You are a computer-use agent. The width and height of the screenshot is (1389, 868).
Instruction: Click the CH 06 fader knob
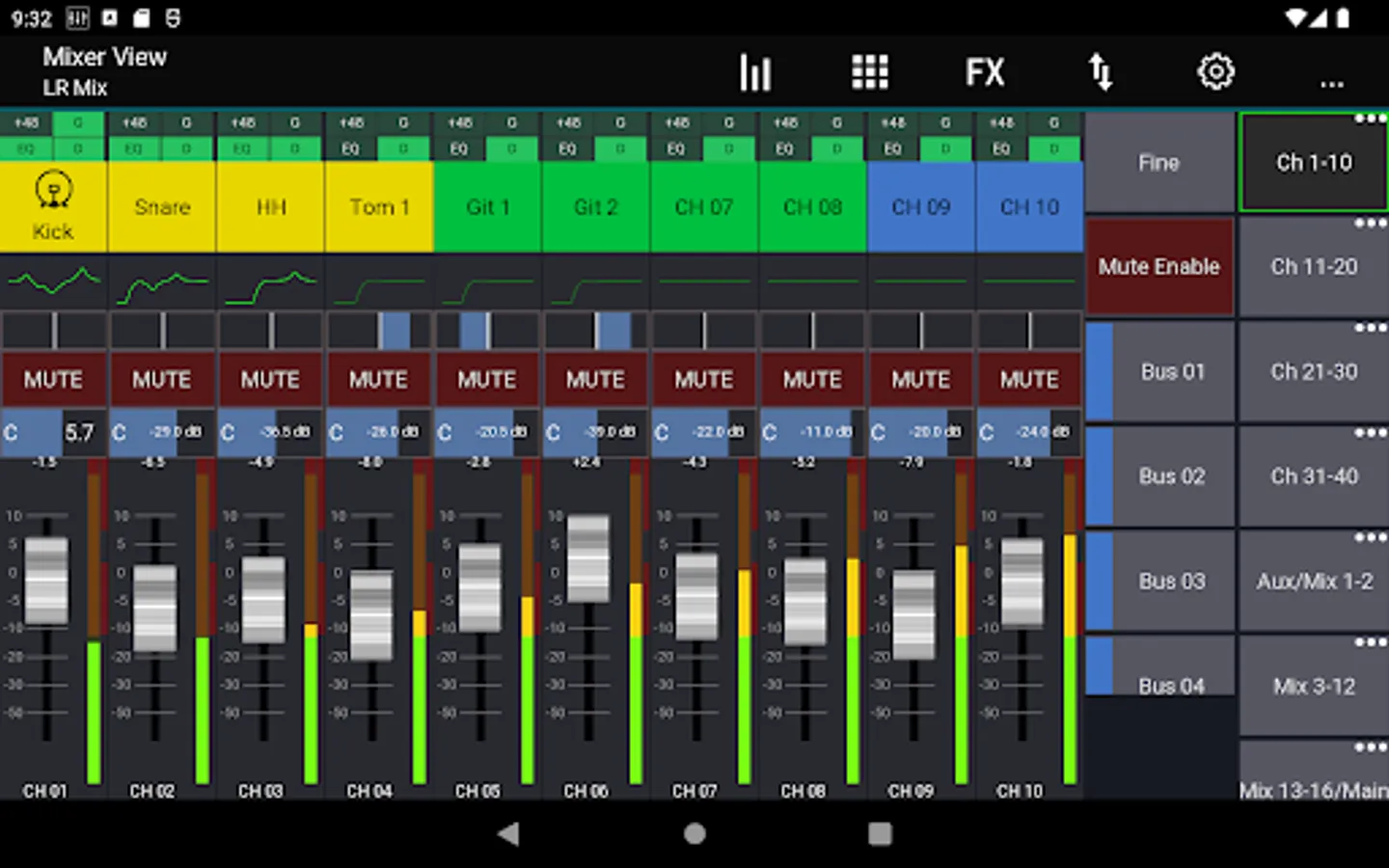(588, 559)
